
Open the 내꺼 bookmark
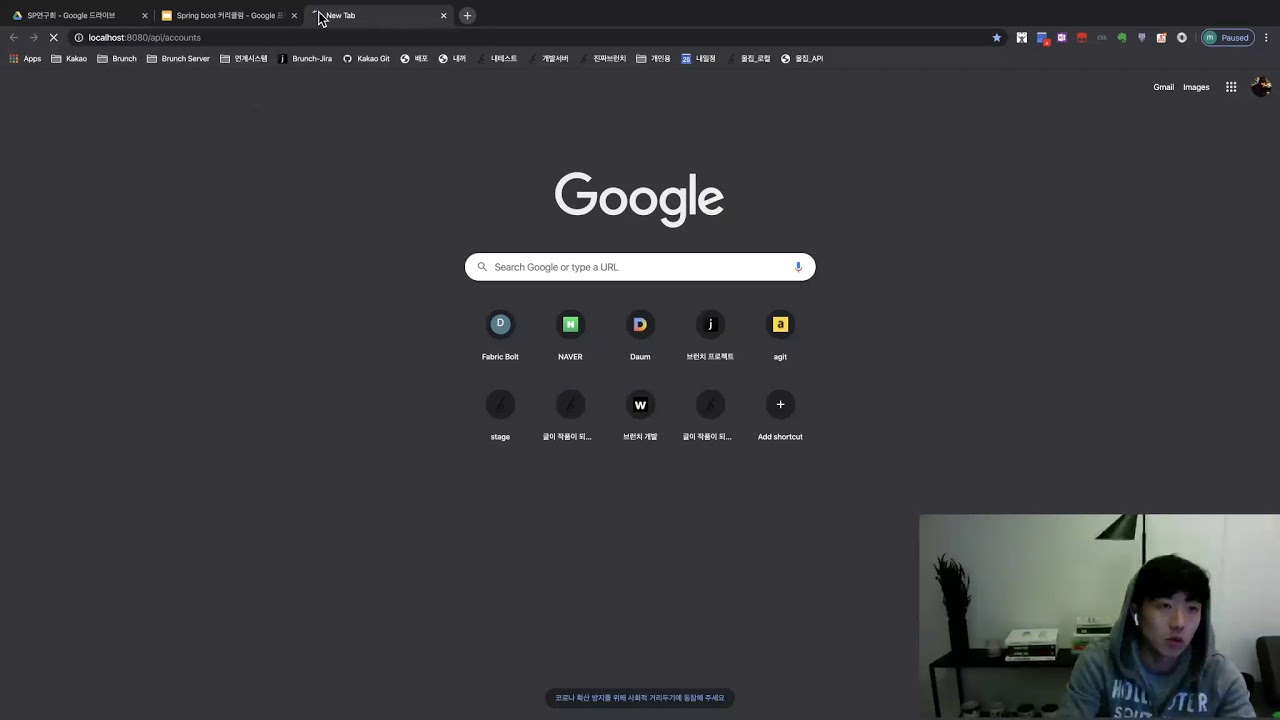pos(452,59)
